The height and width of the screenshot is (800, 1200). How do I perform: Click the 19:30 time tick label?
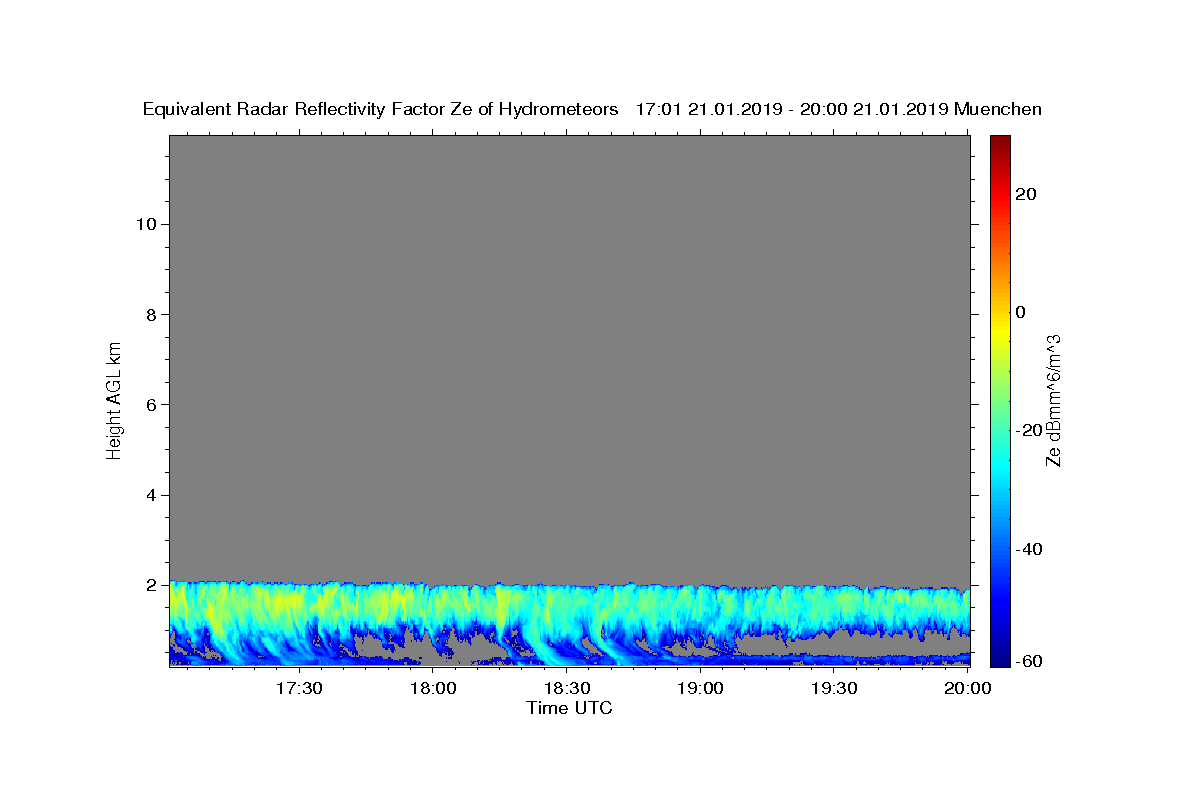tap(835, 688)
